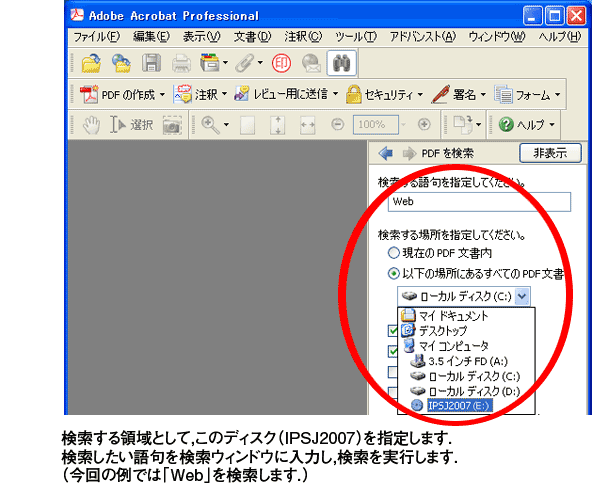Click the Print icon

[181, 64]
